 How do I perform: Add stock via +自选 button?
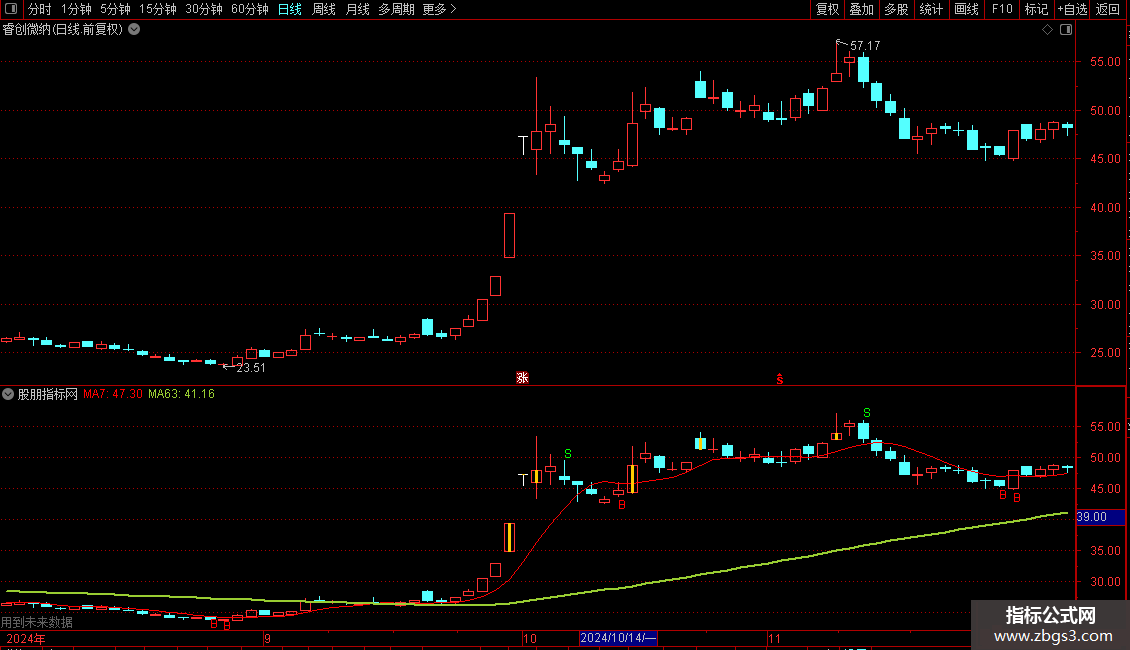pyautogui.click(x=1072, y=9)
